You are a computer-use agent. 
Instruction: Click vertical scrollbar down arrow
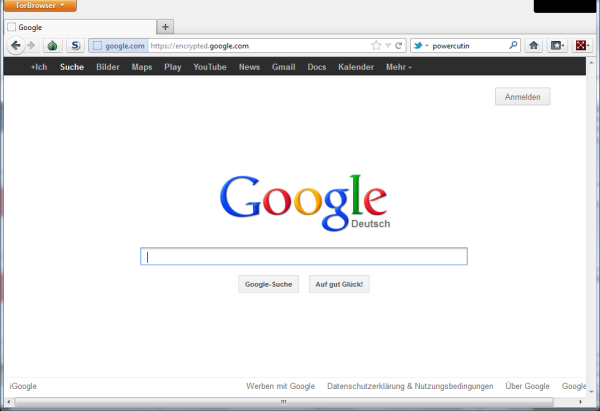pyautogui.click(x=591, y=392)
